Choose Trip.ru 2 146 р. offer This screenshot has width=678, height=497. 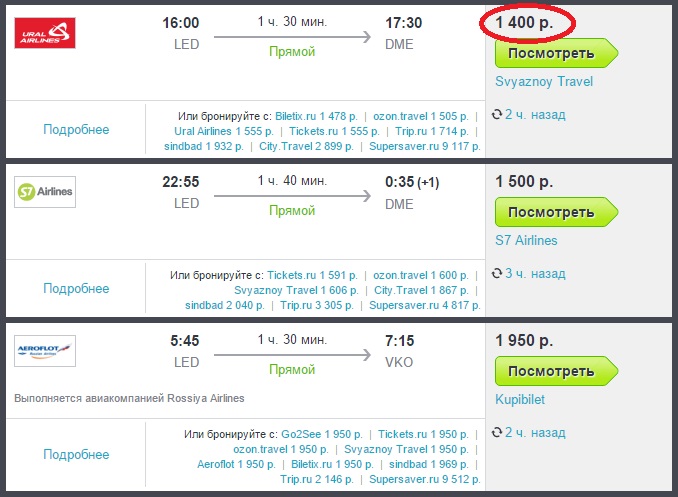click(x=317, y=479)
